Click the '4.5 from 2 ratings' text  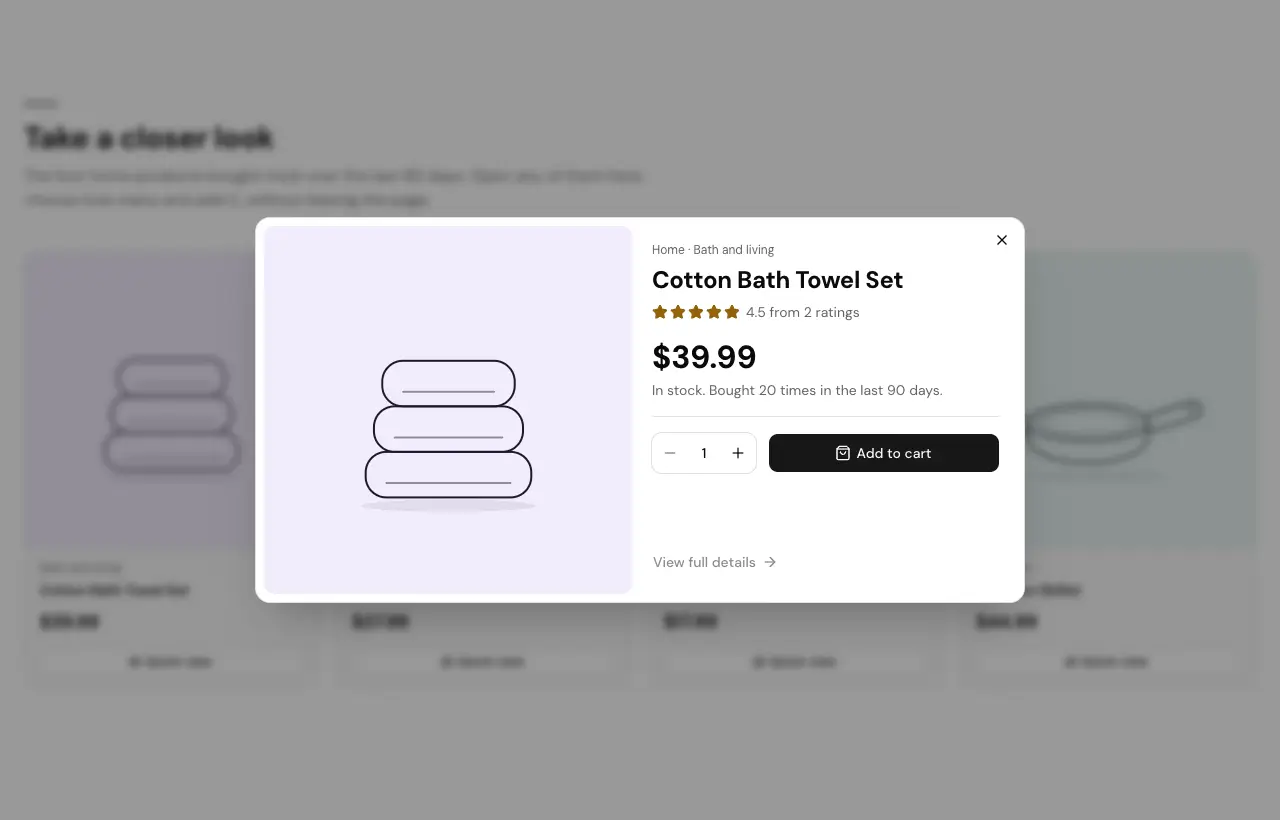(x=803, y=312)
